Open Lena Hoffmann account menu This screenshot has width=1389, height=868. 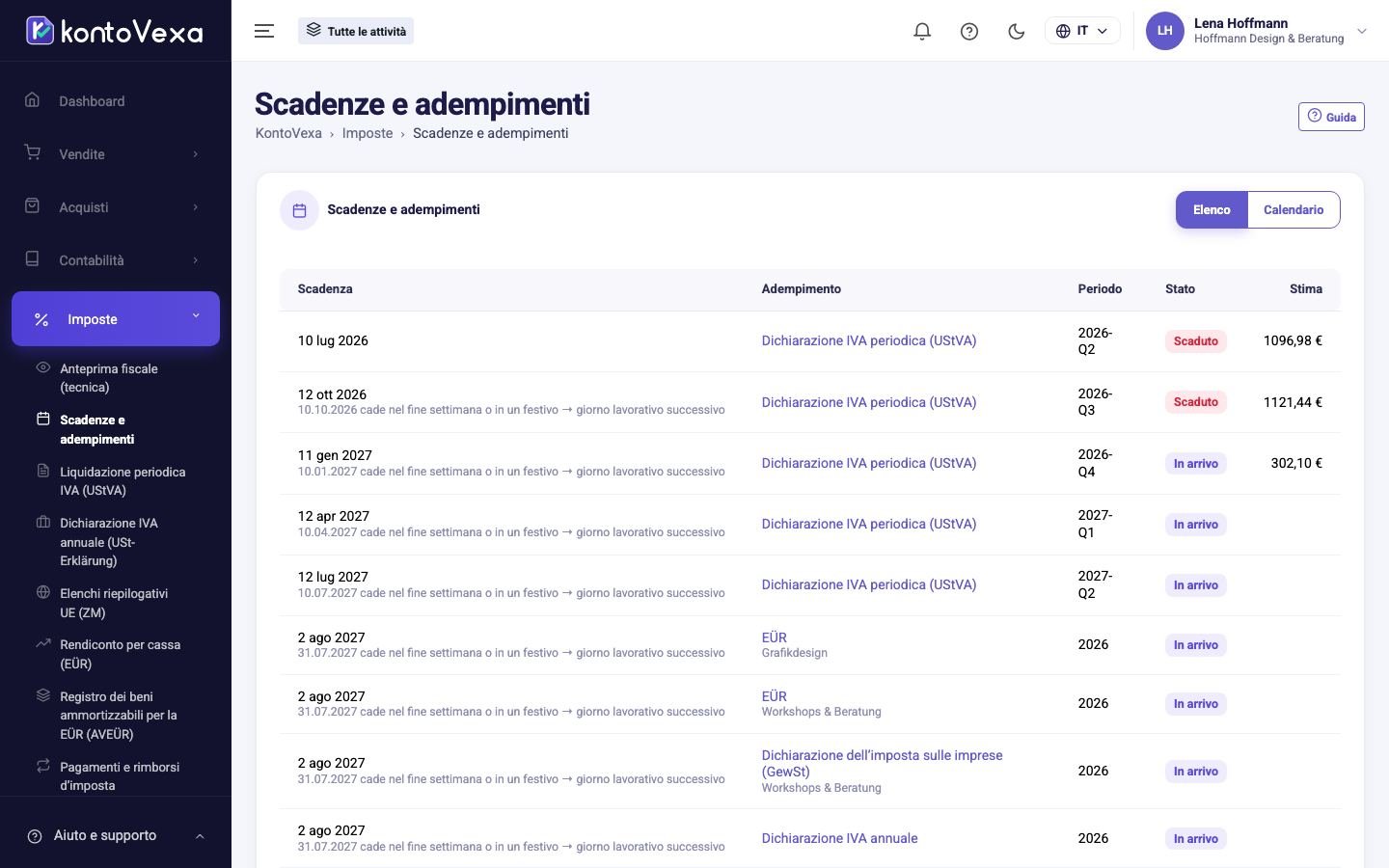coord(1257,31)
